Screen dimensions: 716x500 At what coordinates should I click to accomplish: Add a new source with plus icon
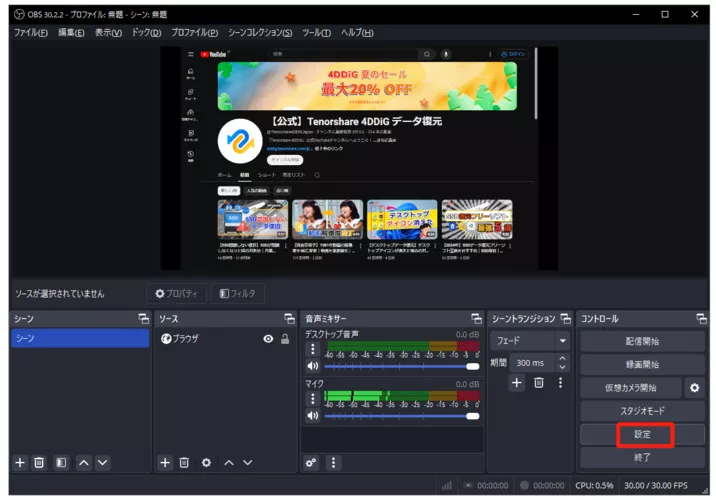pos(166,462)
